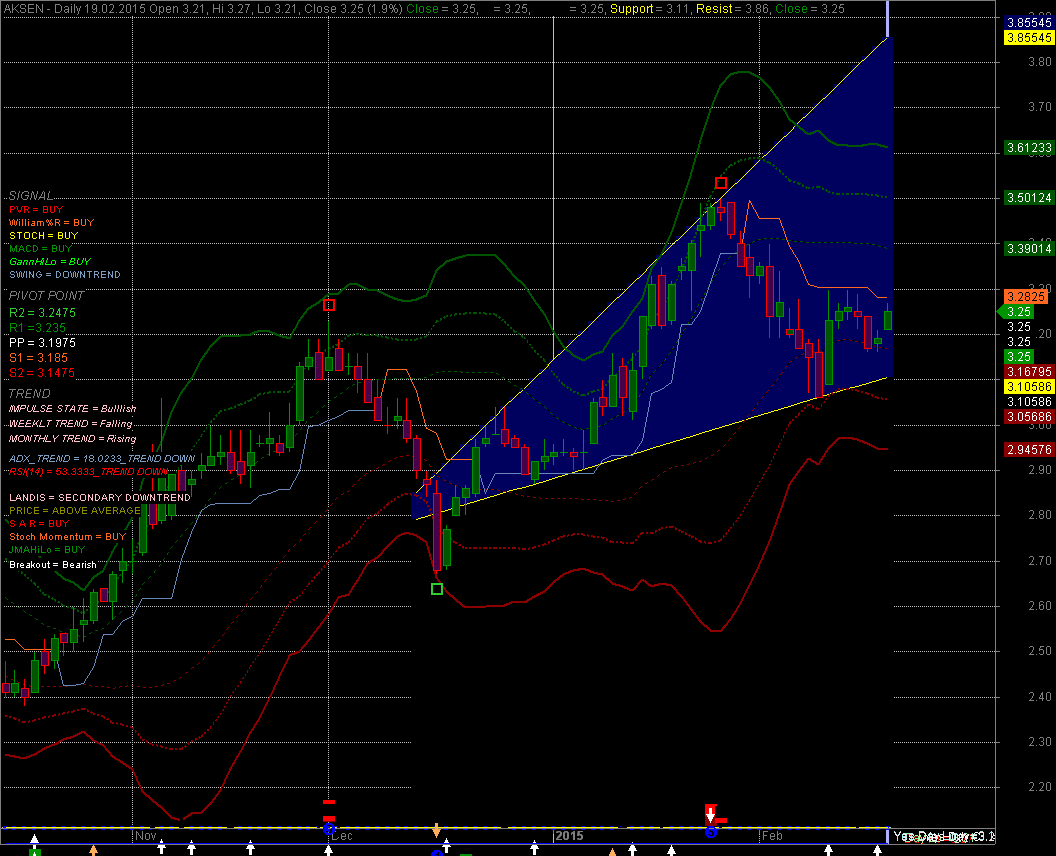This screenshot has height=856, width=1056.
Task: Click the white down arrow in red box
Action: [711, 814]
